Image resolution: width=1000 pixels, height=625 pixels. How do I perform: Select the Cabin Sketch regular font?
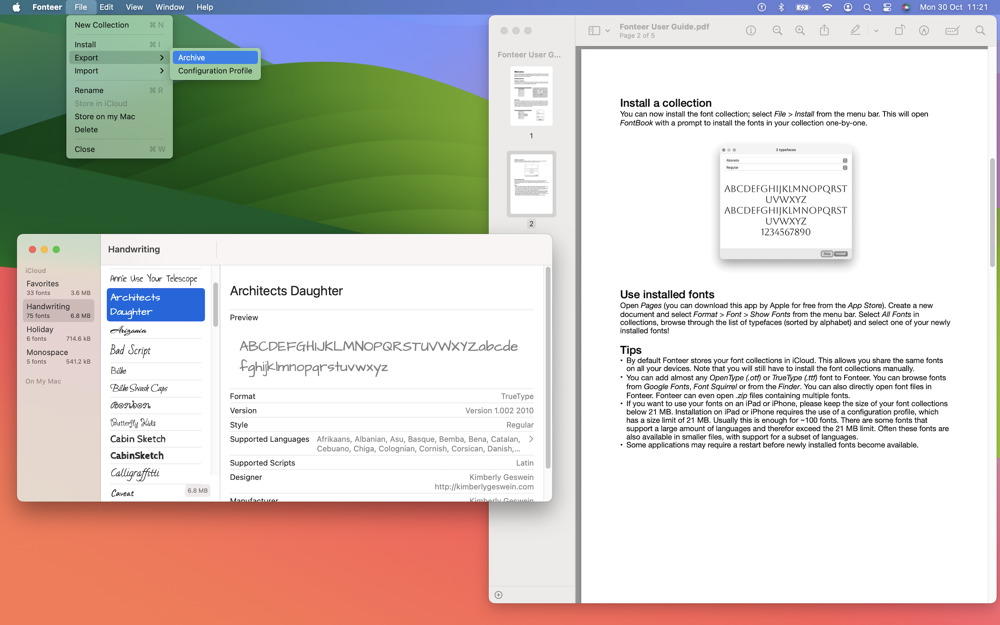click(x=155, y=439)
